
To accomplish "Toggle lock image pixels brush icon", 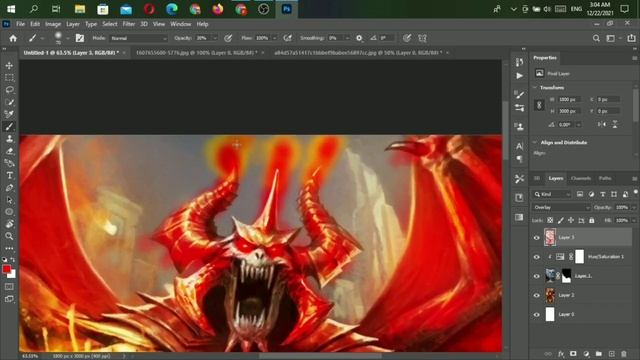I will coord(561,220).
